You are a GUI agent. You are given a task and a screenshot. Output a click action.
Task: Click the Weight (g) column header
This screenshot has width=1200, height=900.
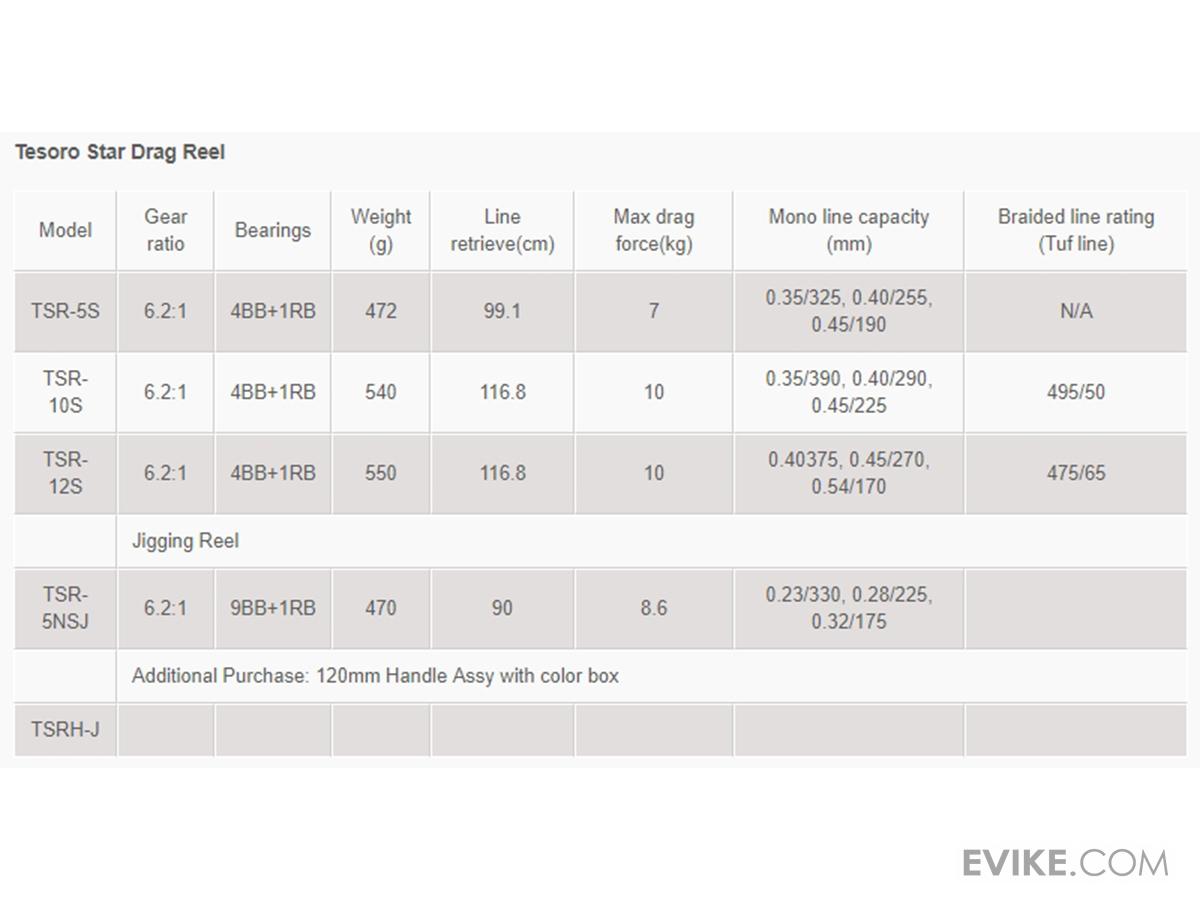381,230
